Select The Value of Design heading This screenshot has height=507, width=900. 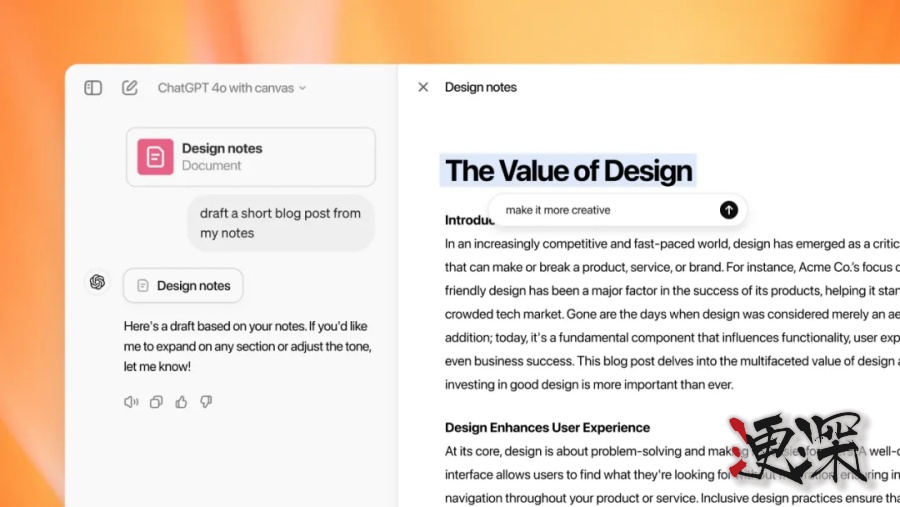click(568, 171)
